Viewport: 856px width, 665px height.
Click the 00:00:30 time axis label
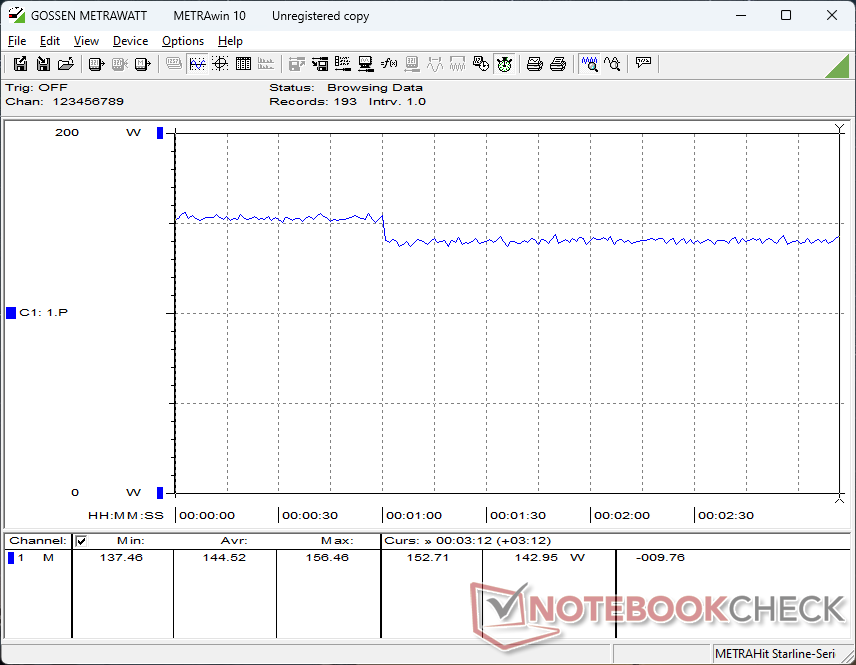(310, 515)
